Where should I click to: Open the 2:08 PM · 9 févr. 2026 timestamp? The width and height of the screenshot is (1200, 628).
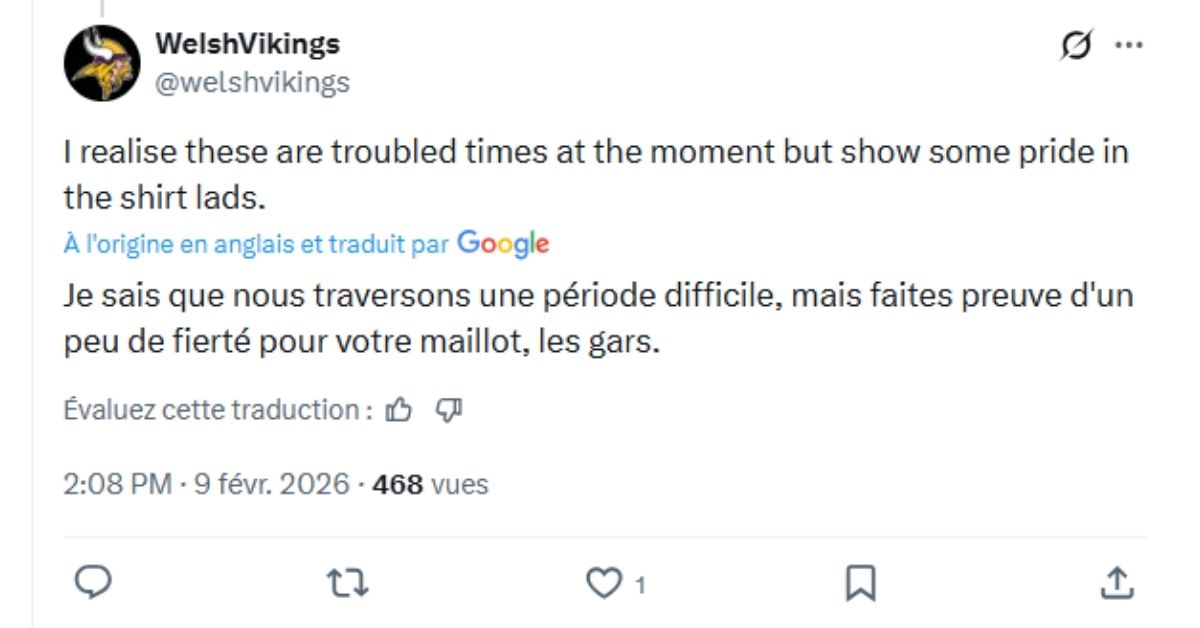(x=206, y=485)
